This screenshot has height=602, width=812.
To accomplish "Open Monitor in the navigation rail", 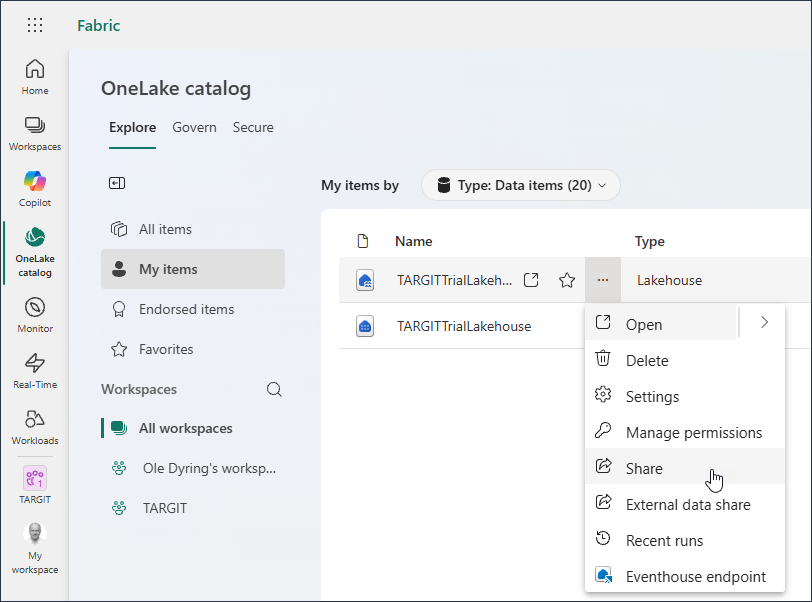I will pos(35,314).
